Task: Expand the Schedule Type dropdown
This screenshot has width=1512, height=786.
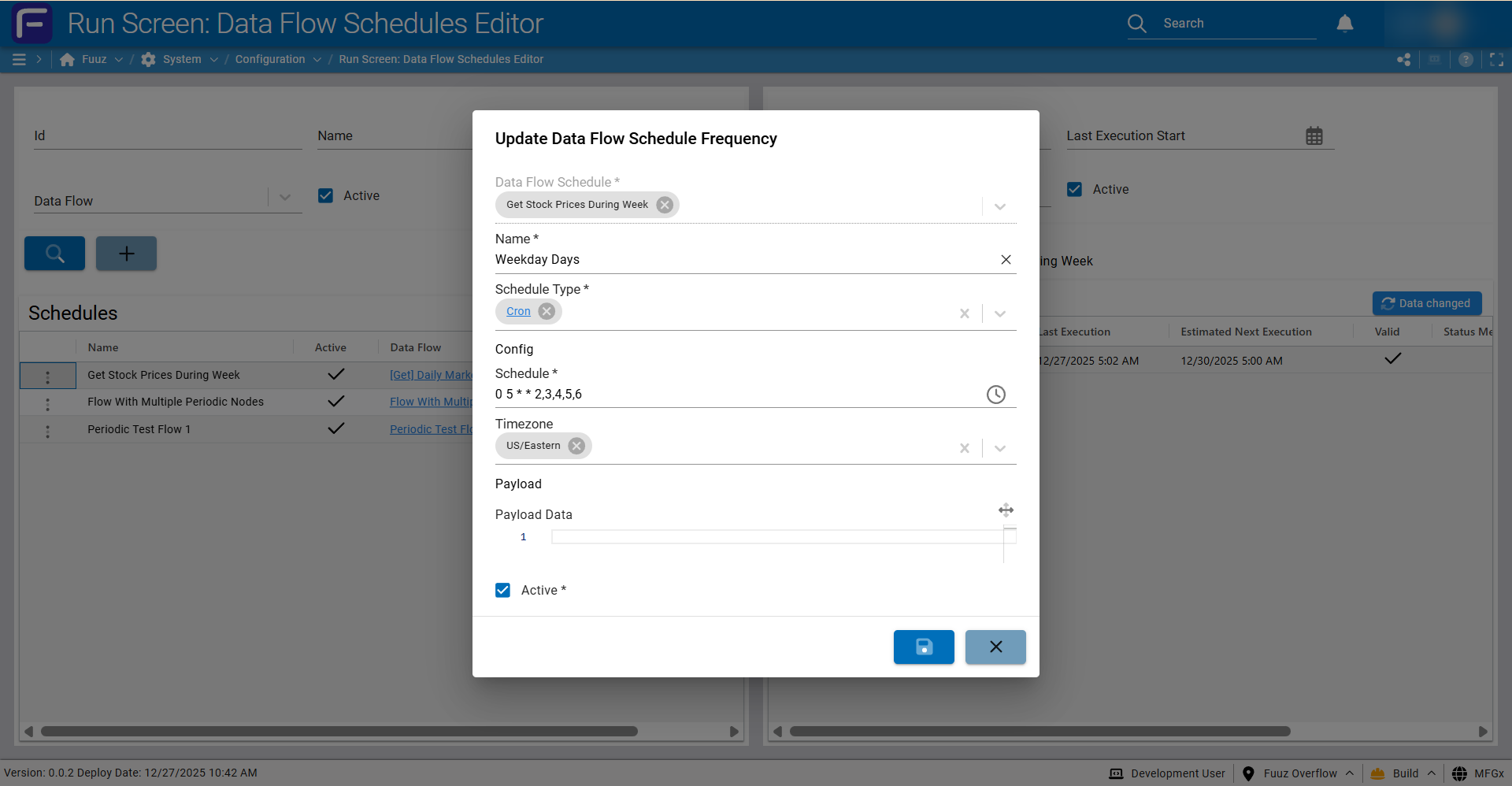Action: (x=1000, y=313)
